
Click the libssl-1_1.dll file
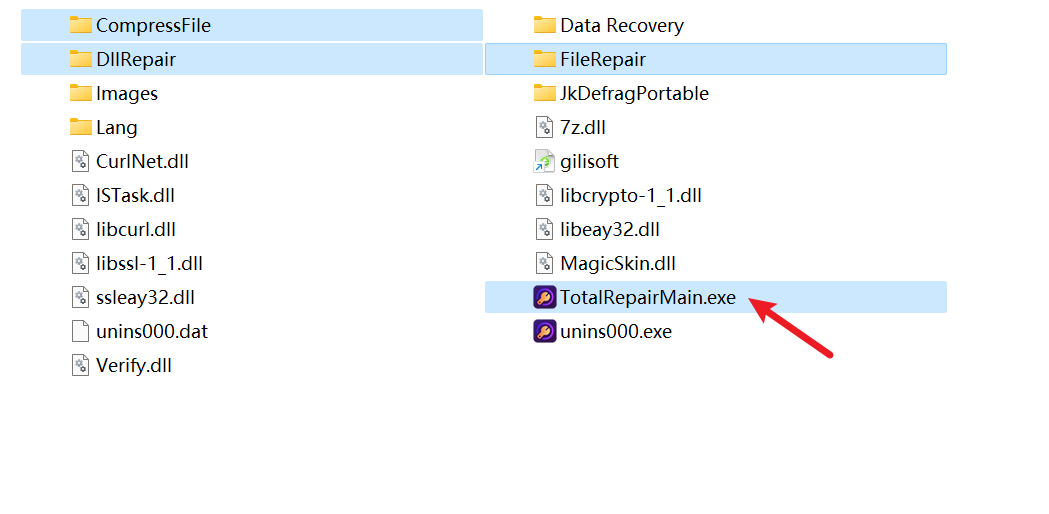pyautogui.click(x=252, y=263)
